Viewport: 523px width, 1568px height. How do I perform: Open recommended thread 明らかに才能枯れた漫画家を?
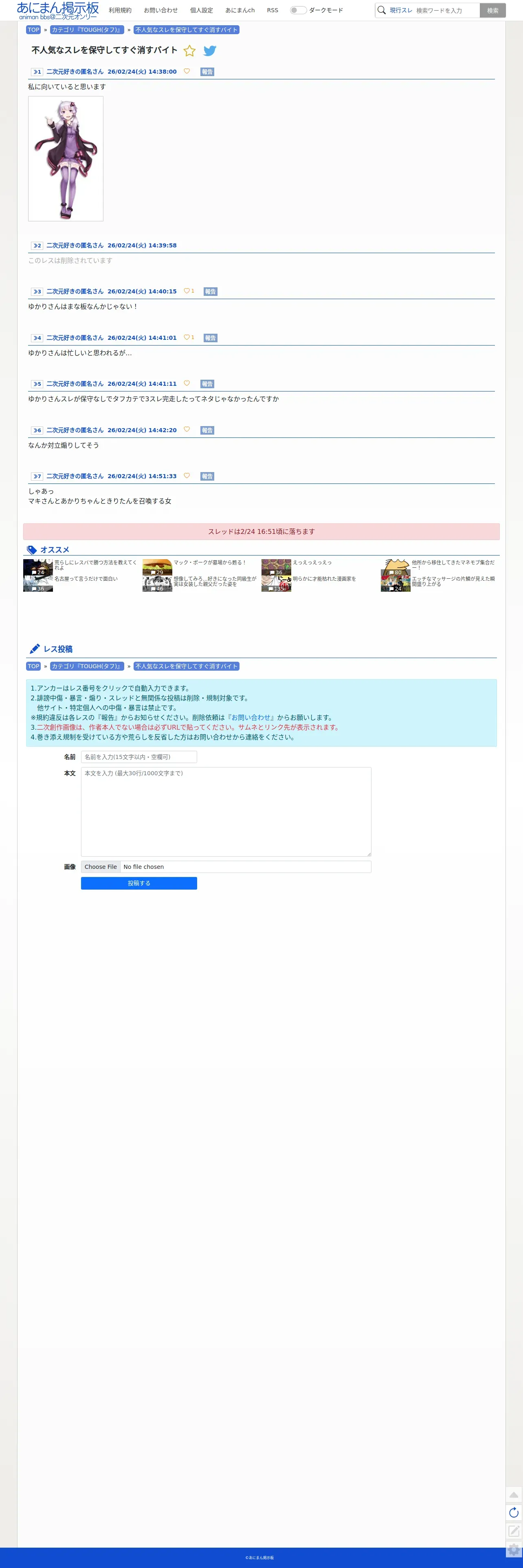click(x=324, y=579)
